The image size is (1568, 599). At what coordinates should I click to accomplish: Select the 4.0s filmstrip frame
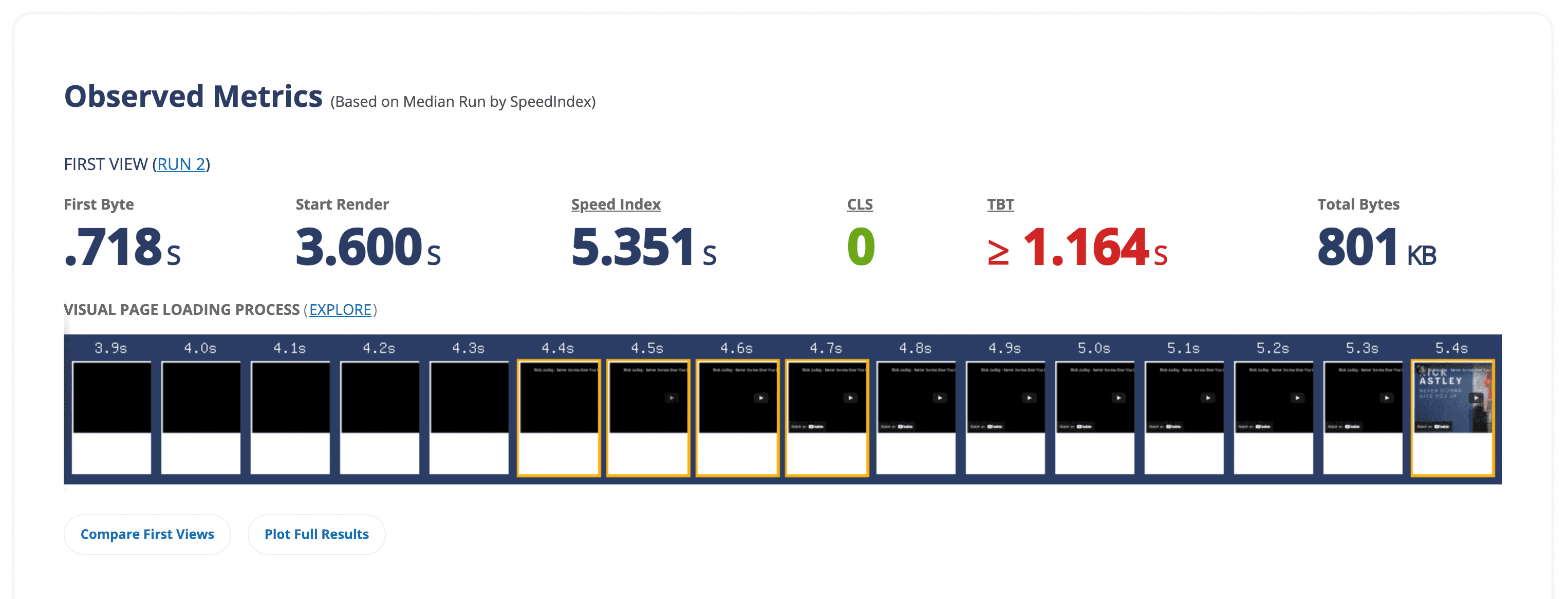click(x=201, y=418)
